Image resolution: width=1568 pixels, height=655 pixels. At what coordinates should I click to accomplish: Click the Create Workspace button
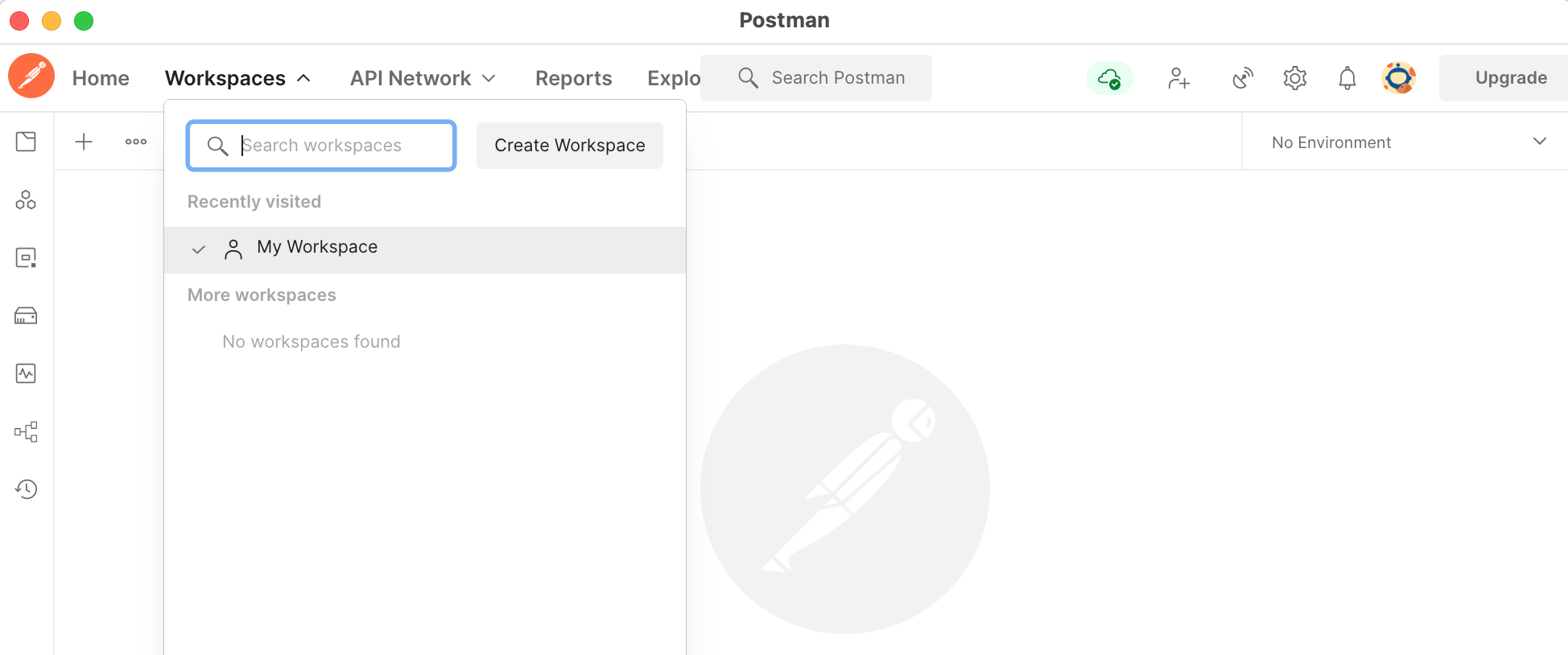pos(570,146)
